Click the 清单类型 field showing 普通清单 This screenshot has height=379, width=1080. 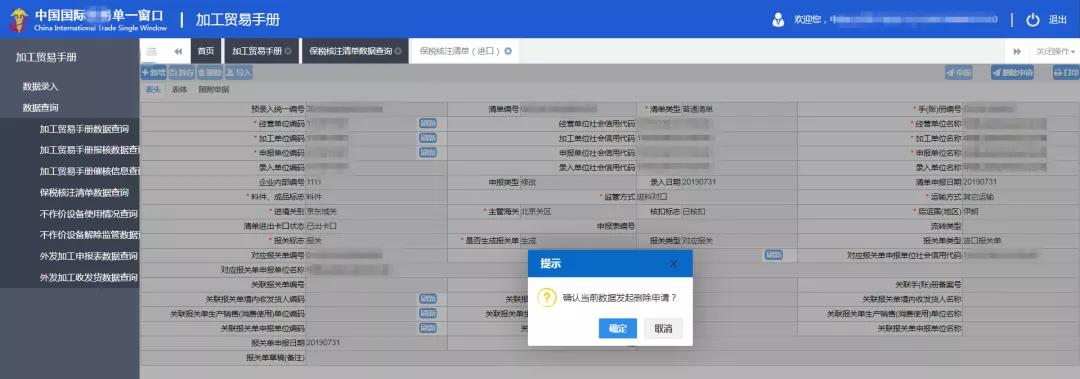739,109
